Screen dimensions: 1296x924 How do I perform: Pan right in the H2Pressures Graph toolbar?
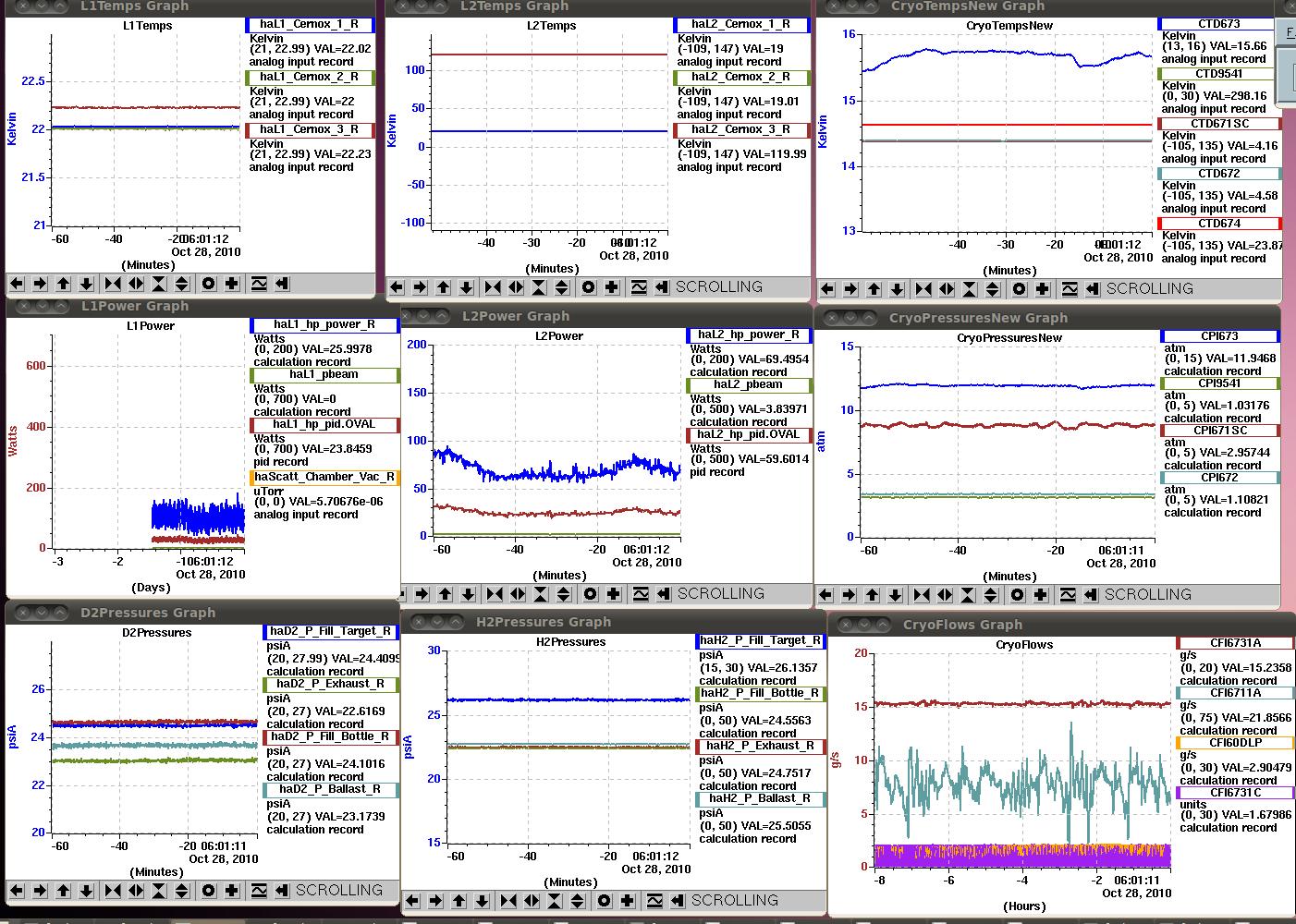(435, 901)
